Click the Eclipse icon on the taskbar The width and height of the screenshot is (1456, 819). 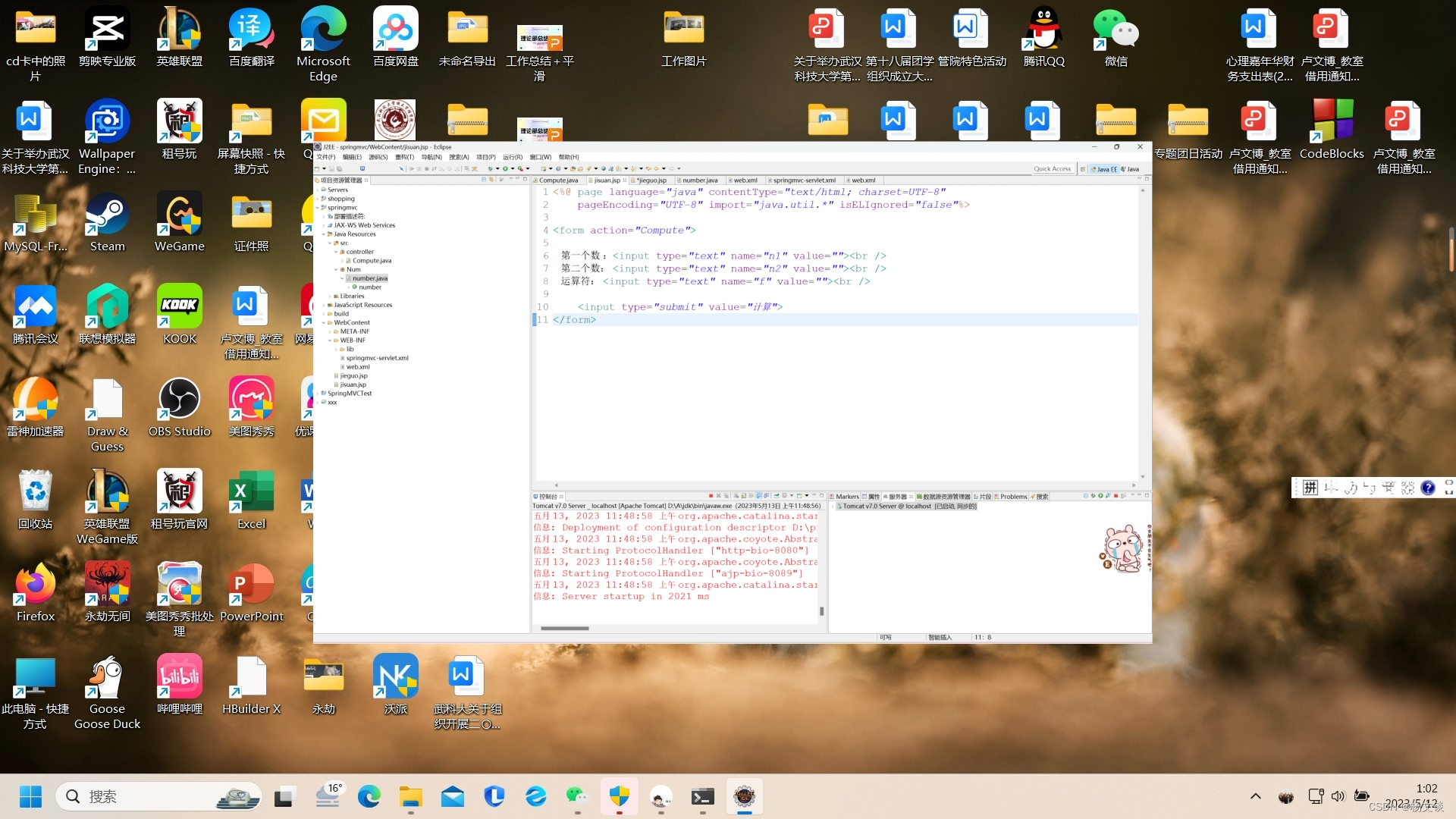(745, 796)
